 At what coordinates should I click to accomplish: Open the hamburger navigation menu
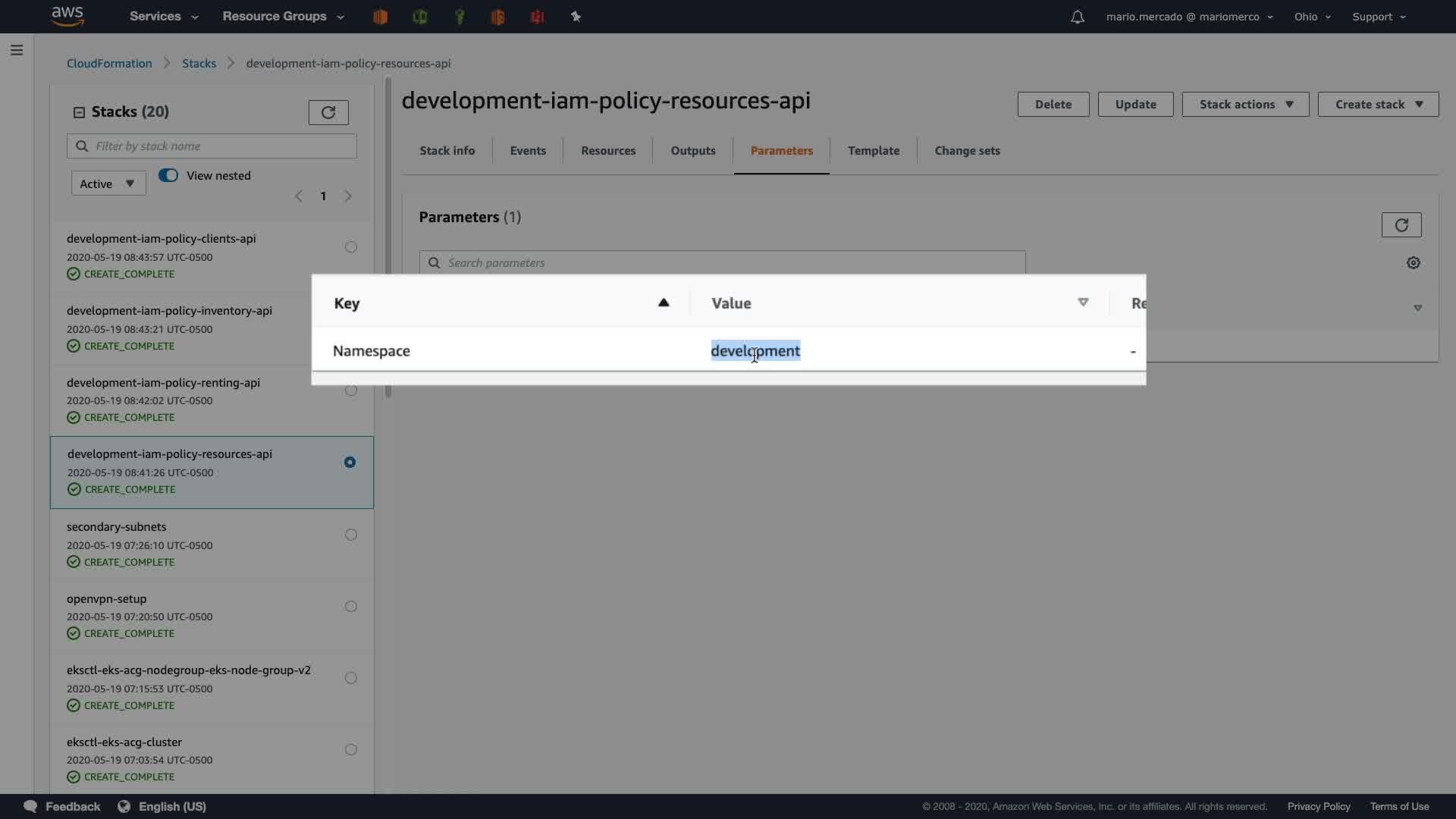pos(17,50)
